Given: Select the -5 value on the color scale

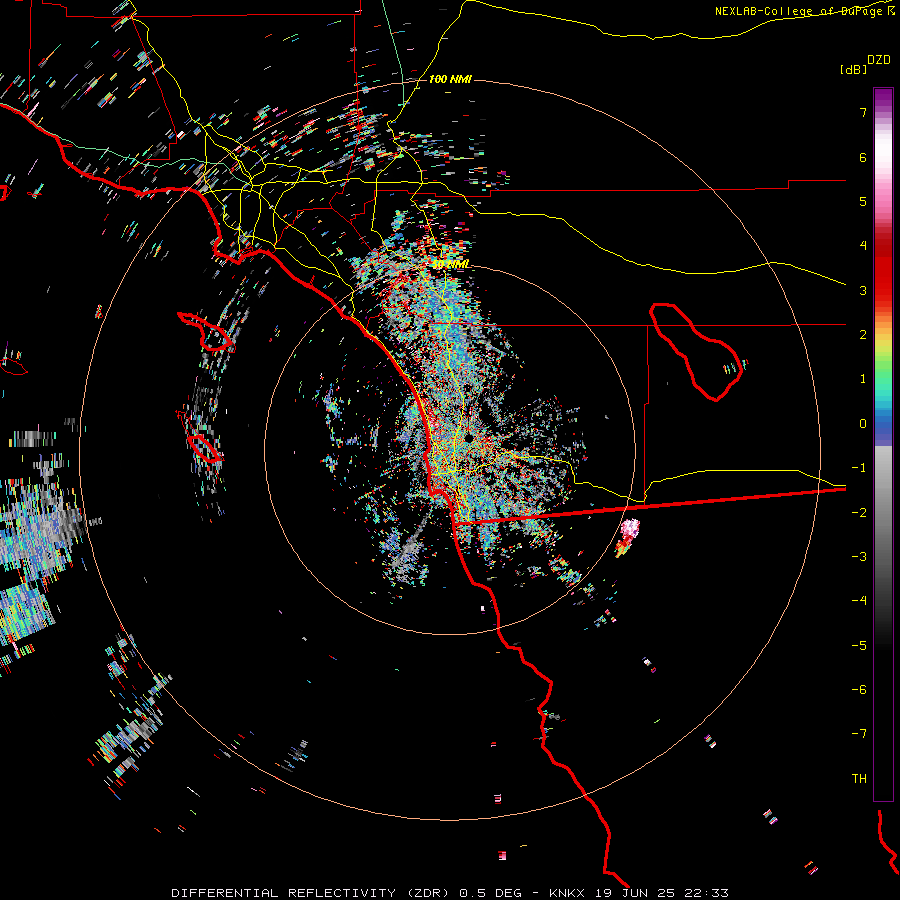Looking at the screenshot, I should click(859, 646).
